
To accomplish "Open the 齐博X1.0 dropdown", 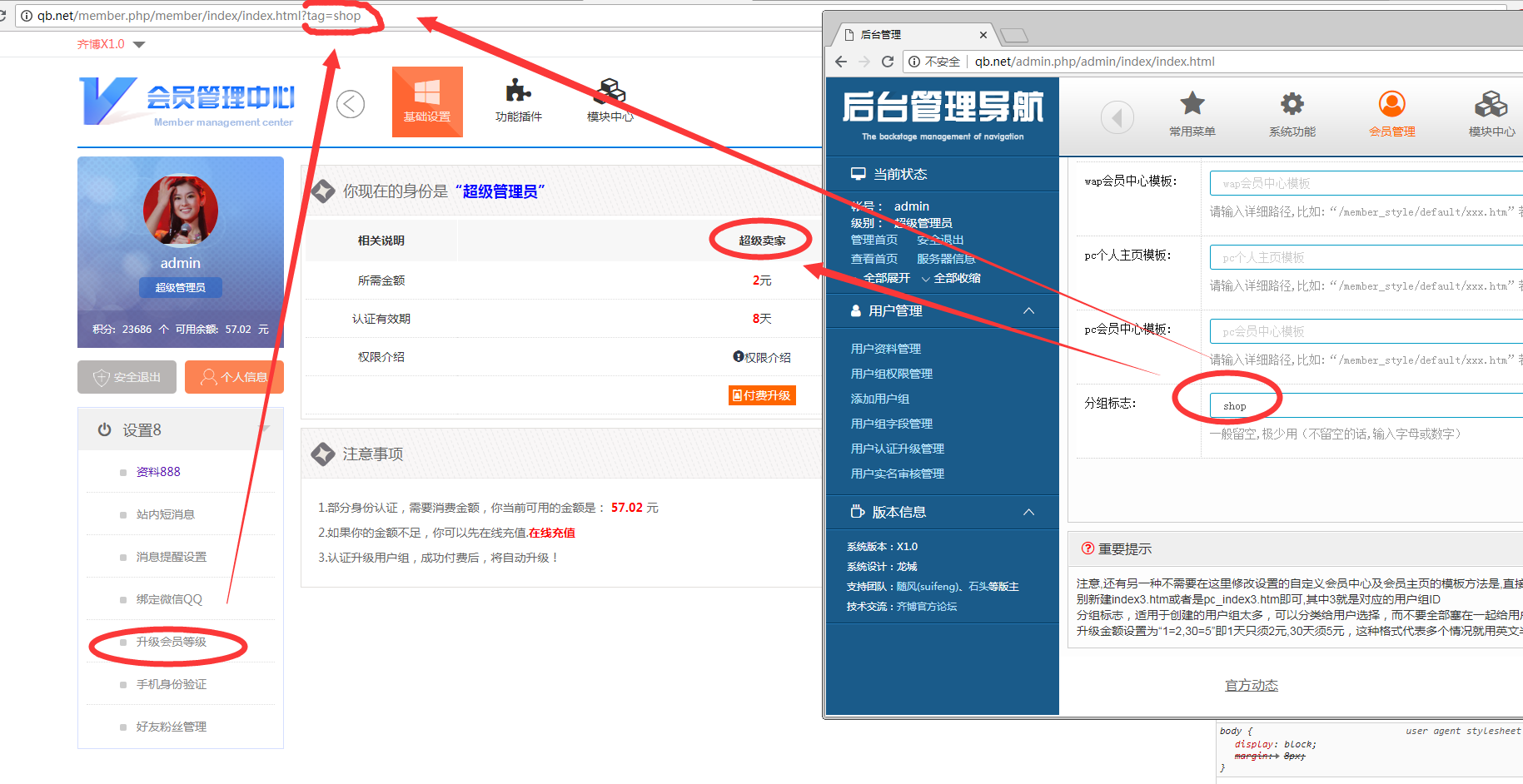I will [x=139, y=44].
